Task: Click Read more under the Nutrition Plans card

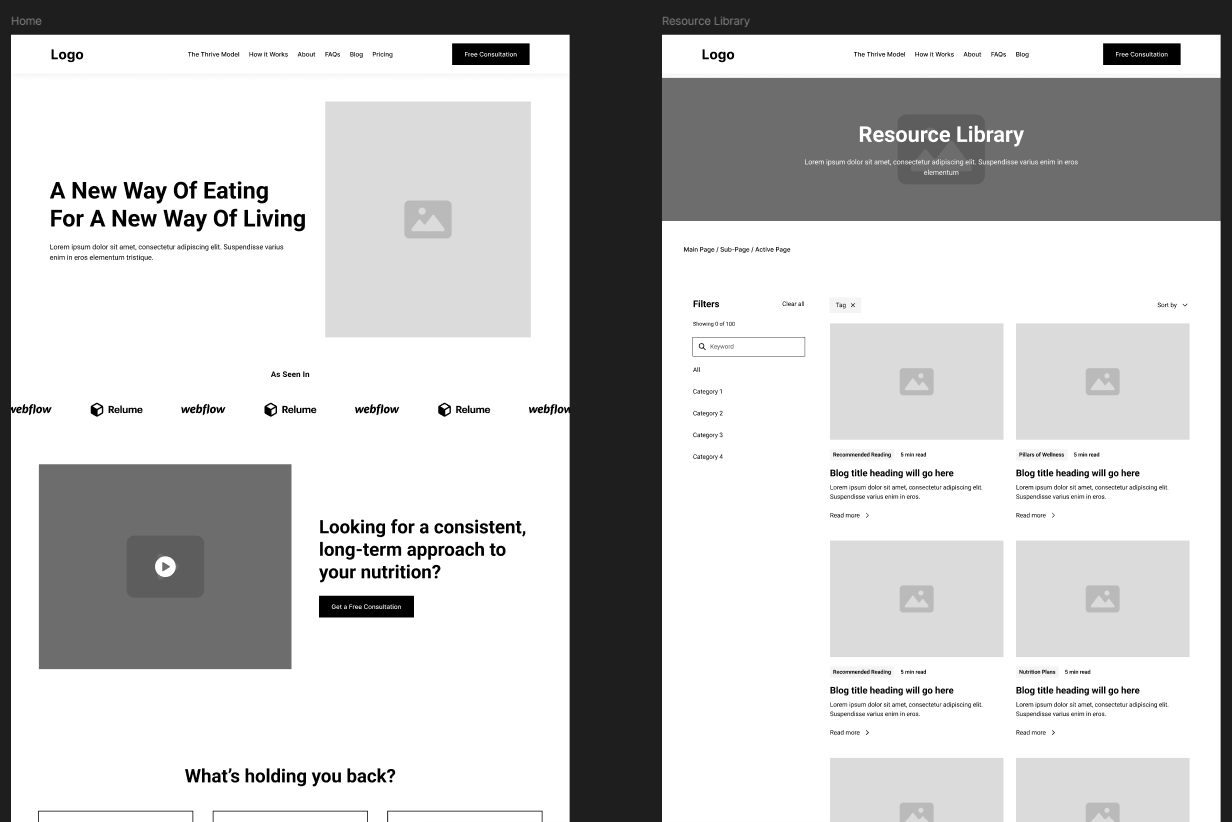Action: pyautogui.click(x=1035, y=733)
